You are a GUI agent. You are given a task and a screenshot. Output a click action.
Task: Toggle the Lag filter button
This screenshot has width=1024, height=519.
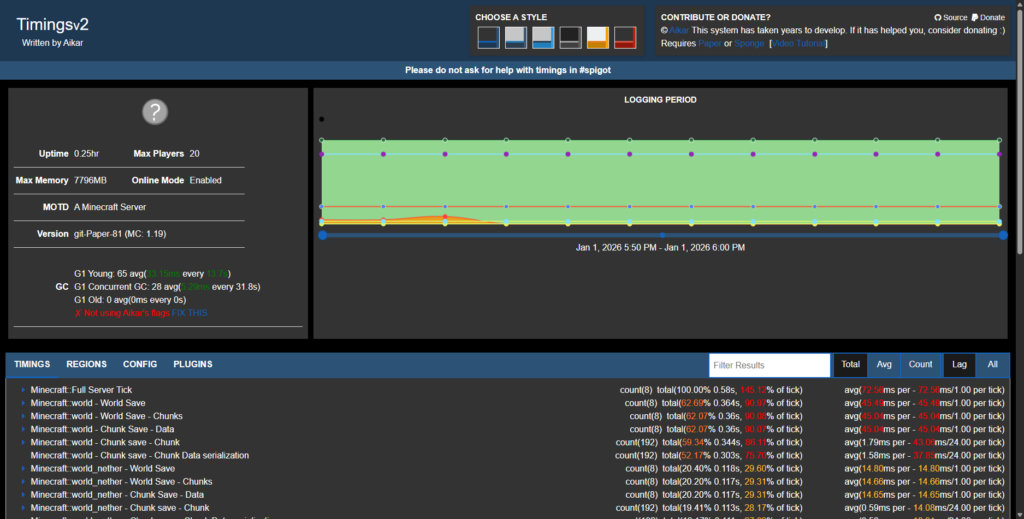click(x=959, y=365)
